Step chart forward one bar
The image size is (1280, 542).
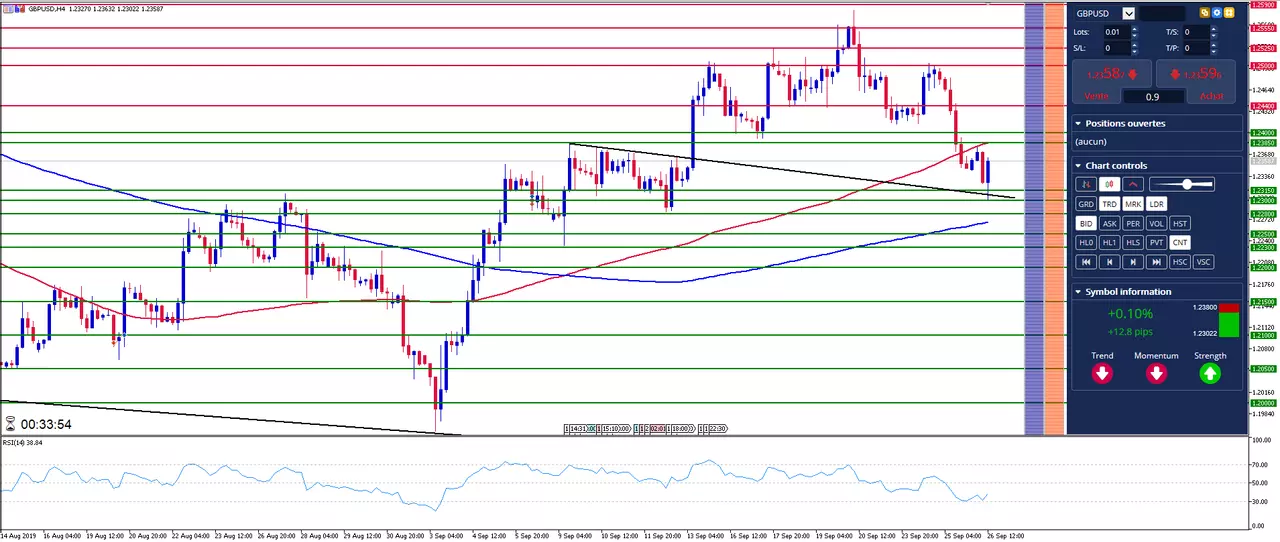[1133, 262]
